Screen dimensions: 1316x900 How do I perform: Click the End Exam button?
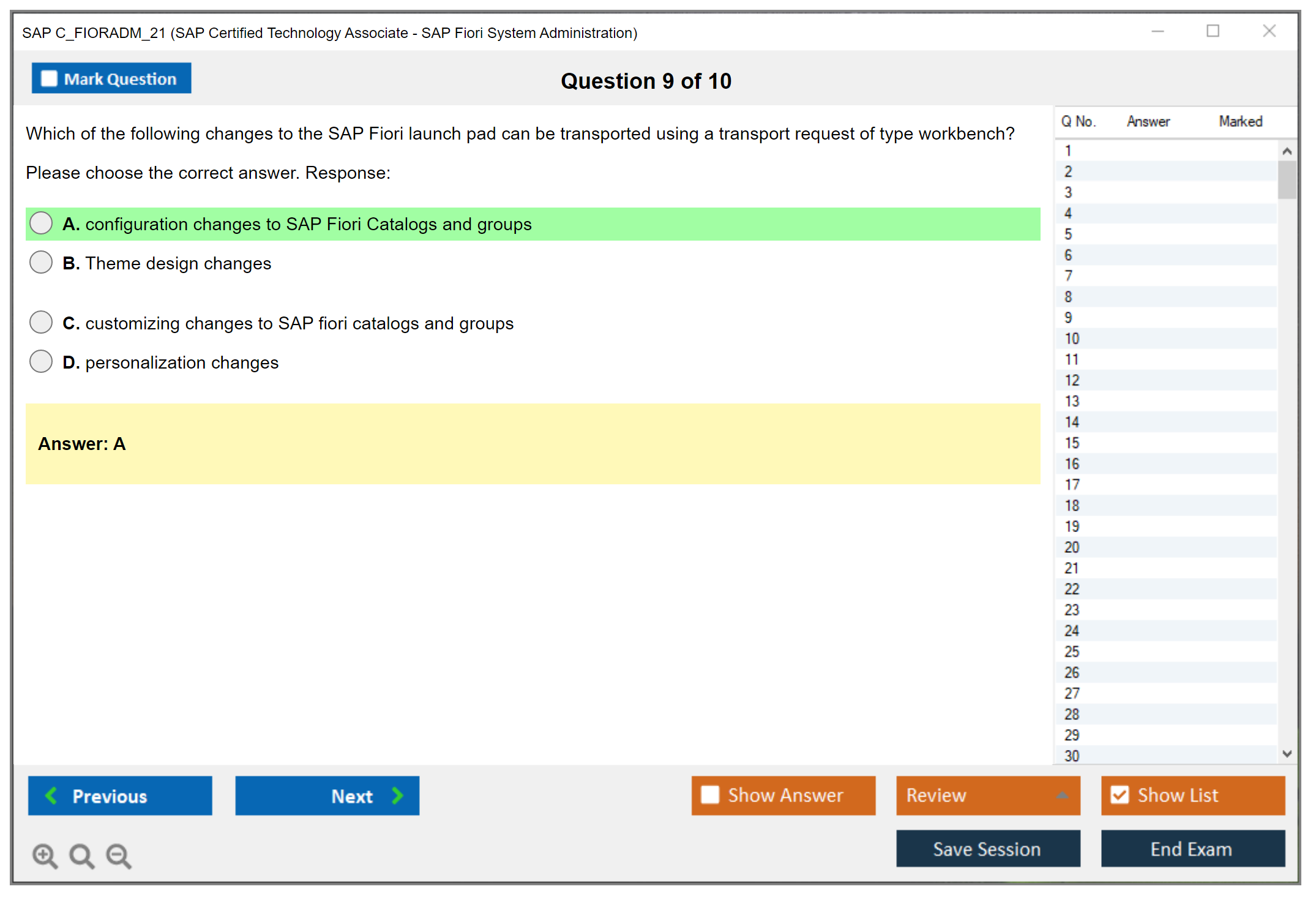tap(1192, 849)
